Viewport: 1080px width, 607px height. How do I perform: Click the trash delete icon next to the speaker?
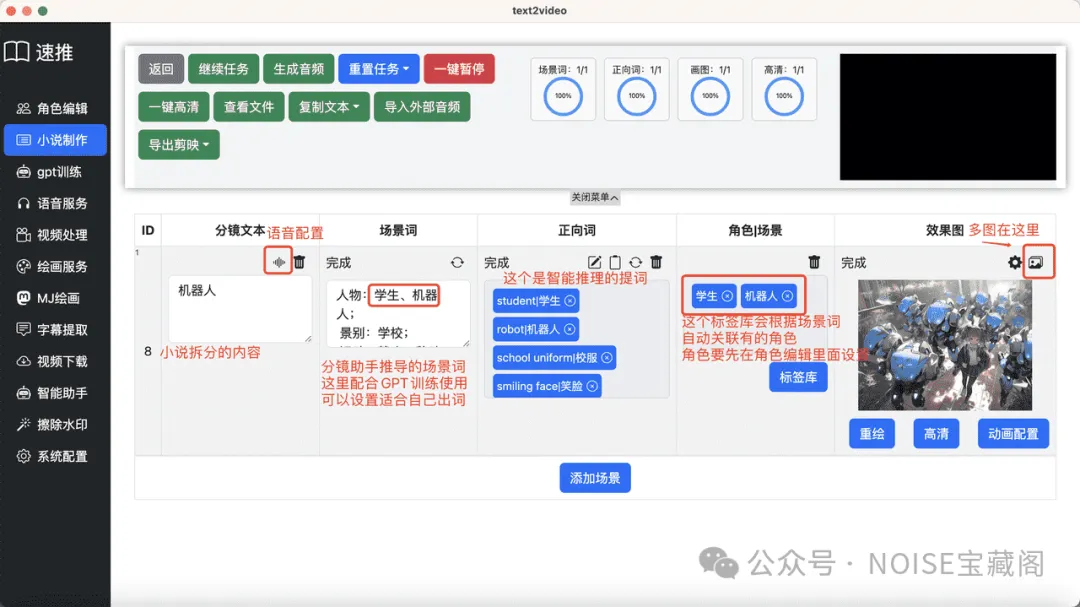(301, 262)
